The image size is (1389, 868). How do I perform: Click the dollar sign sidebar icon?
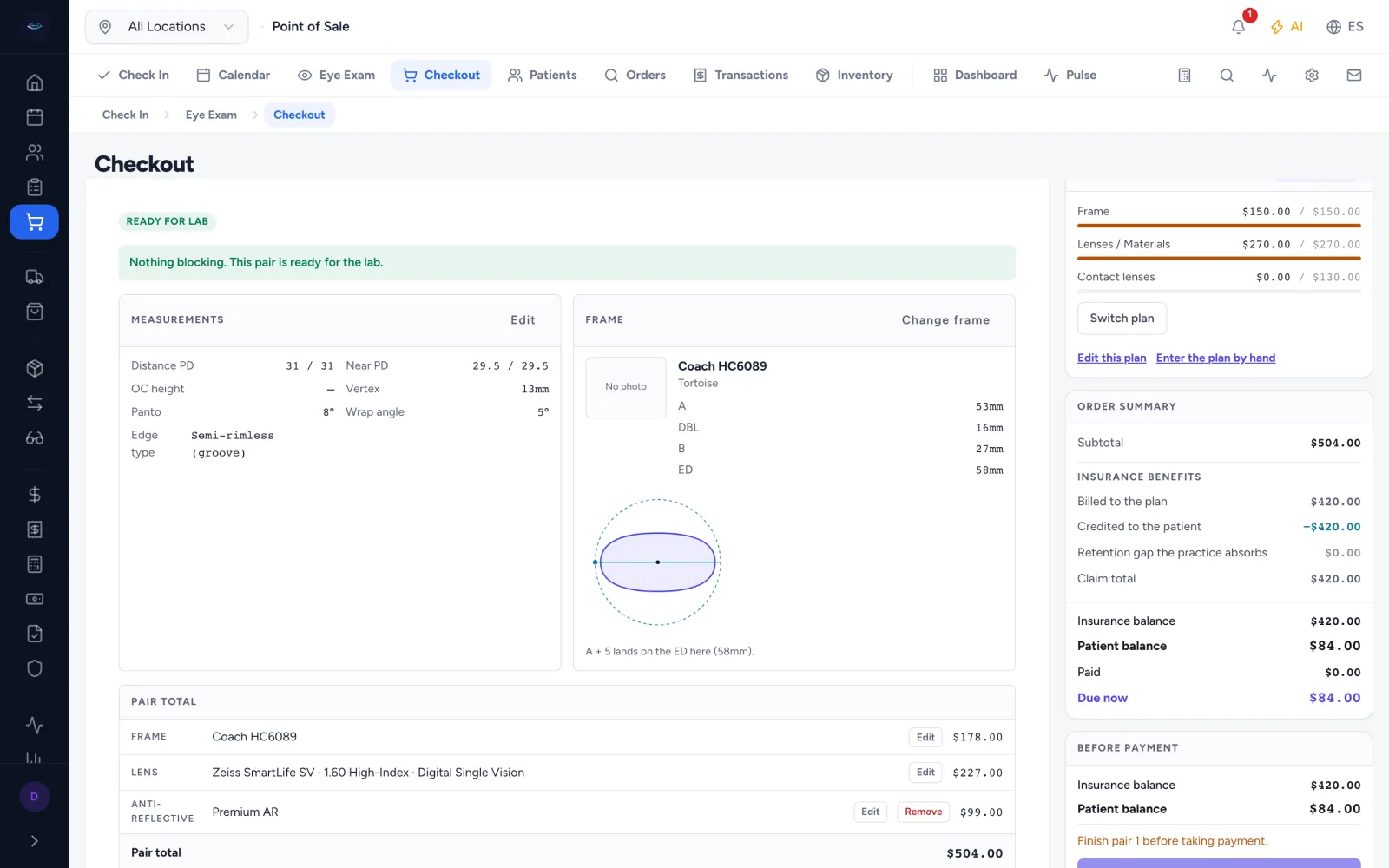pos(34,495)
